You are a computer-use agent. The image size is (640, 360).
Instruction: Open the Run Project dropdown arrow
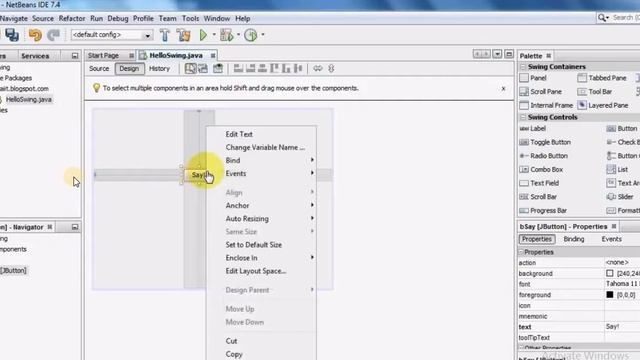(x=214, y=35)
